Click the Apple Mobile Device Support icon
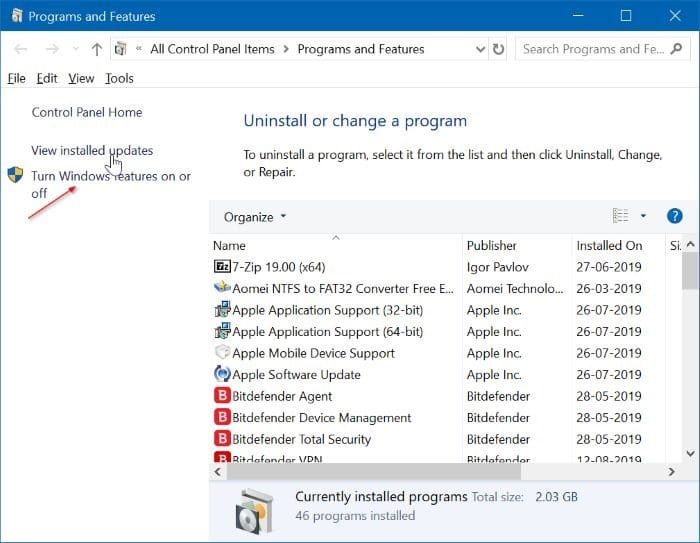This screenshot has height=543, width=700. [222, 352]
